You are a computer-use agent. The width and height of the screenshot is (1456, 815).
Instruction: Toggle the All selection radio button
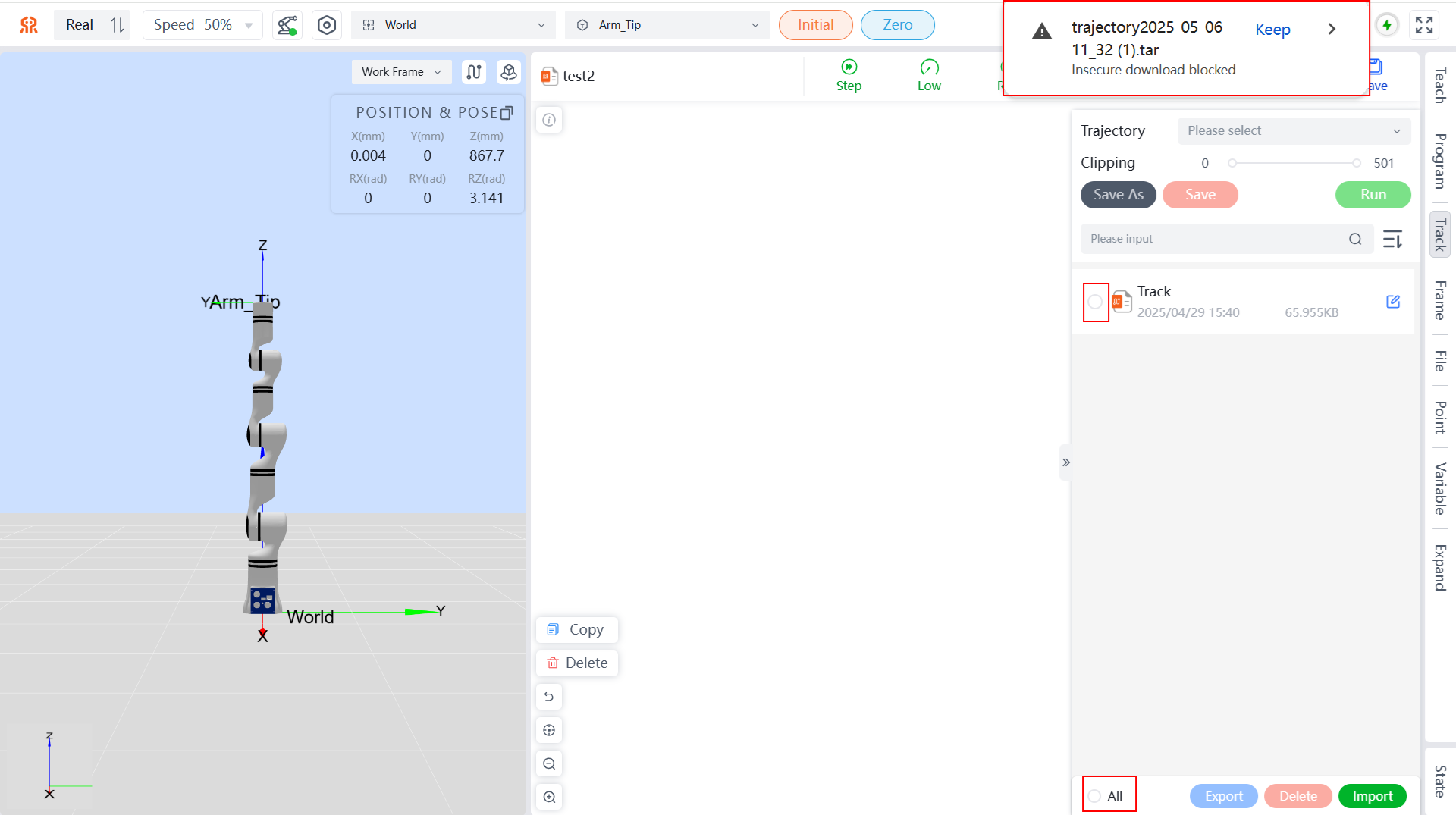1095,796
